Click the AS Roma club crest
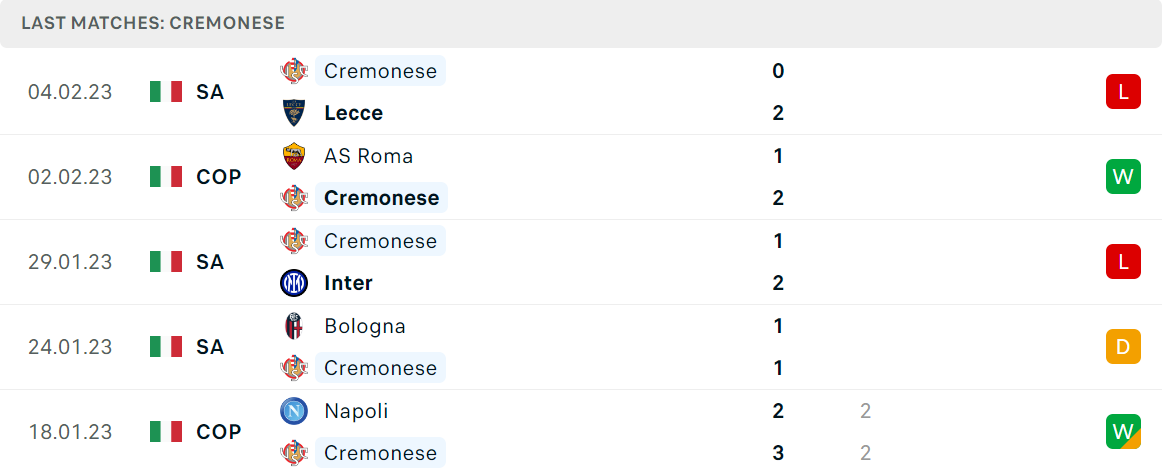 pyautogui.click(x=294, y=156)
